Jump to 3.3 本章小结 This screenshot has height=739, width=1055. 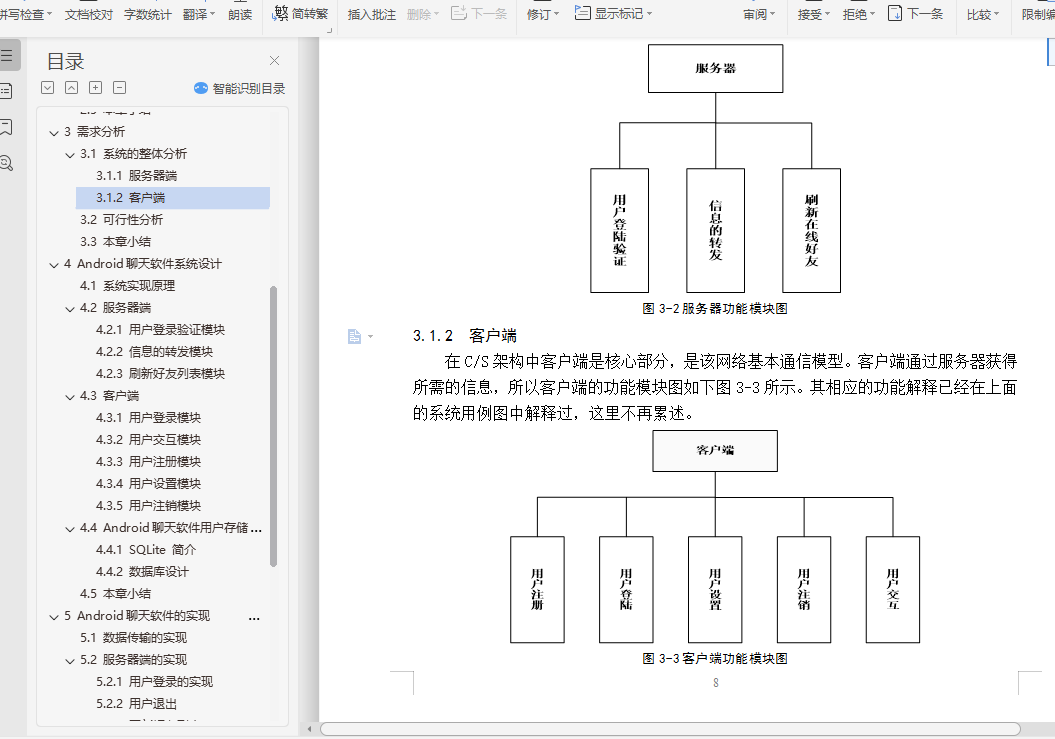(115, 242)
